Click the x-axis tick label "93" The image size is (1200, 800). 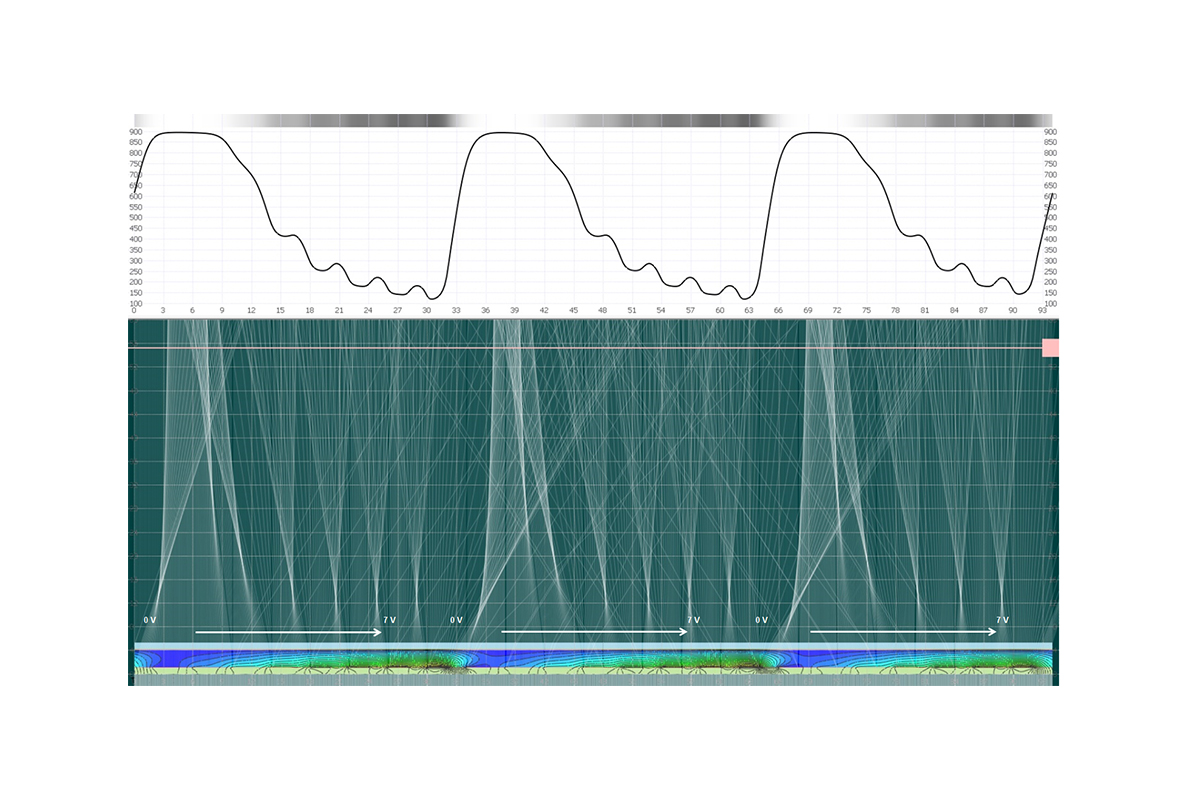pyautogui.click(x=1042, y=311)
